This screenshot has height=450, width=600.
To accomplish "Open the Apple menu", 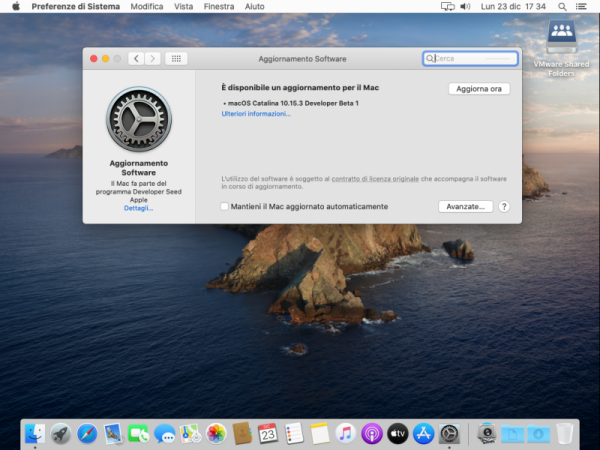I will pyautogui.click(x=16, y=7).
